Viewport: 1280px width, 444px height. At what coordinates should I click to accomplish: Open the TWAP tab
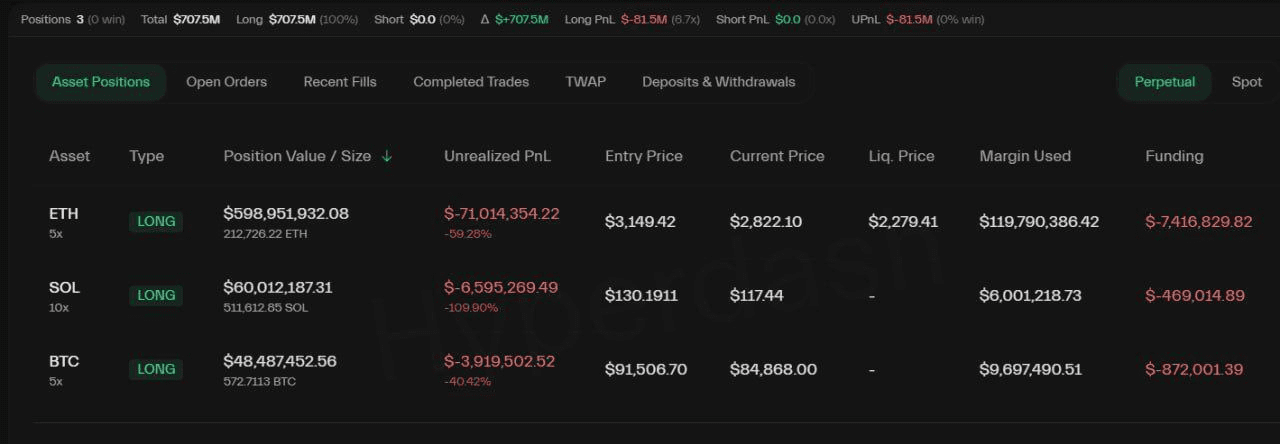(x=585, y=82)
